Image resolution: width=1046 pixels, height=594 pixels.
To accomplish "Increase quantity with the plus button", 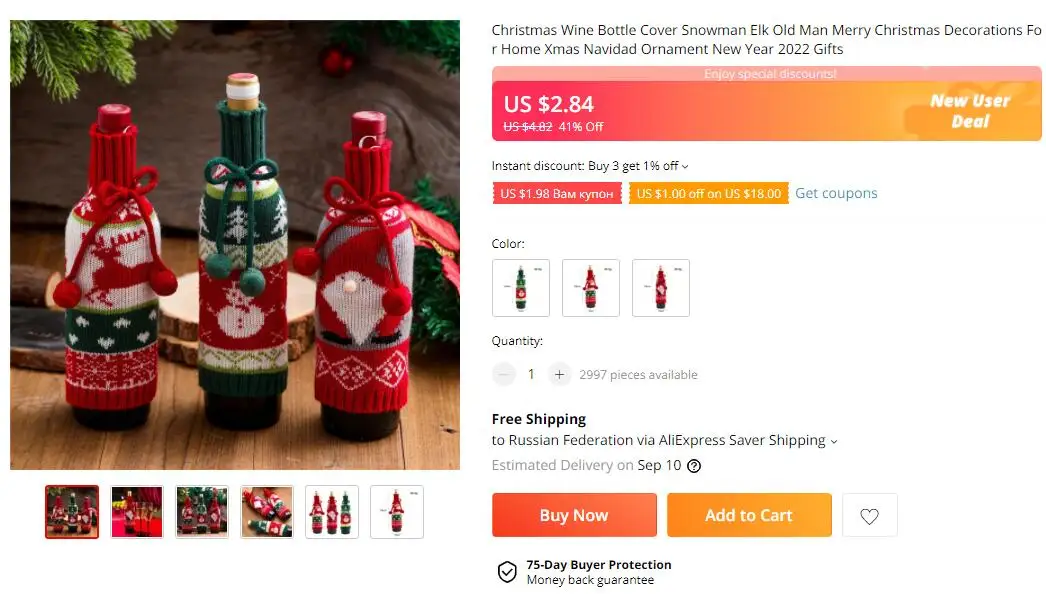I will pyautogui.click(x=559, y=374).
